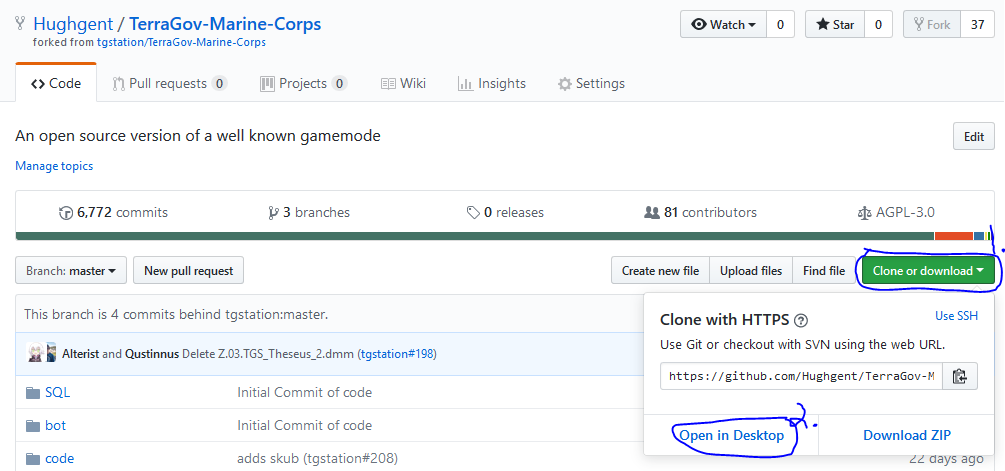Open the Hughgent user profile link

[x=72, y=24]
